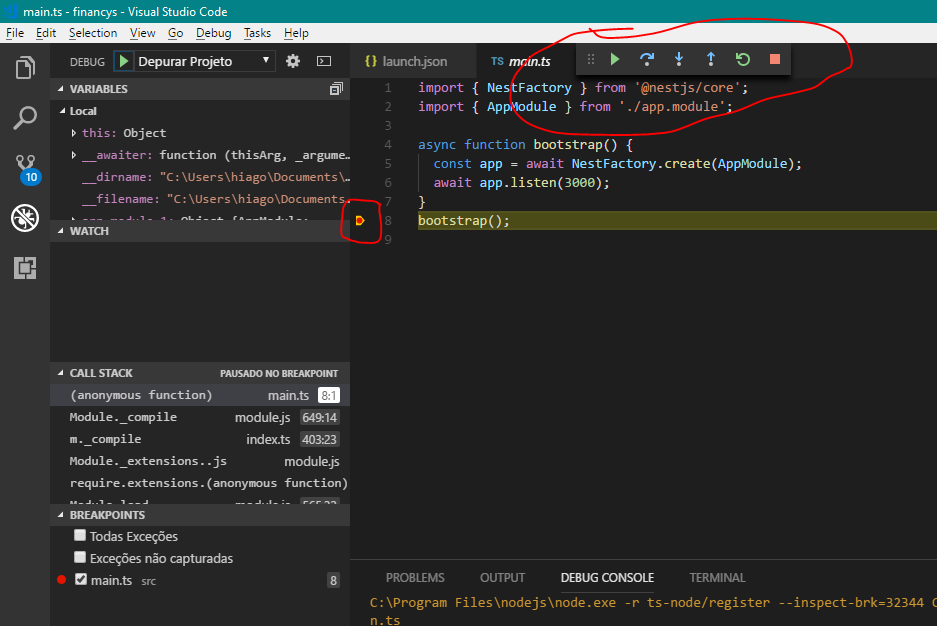Click line number 4 in the gutter
This screenshot has width=937, height=626.
pos(388,145)
